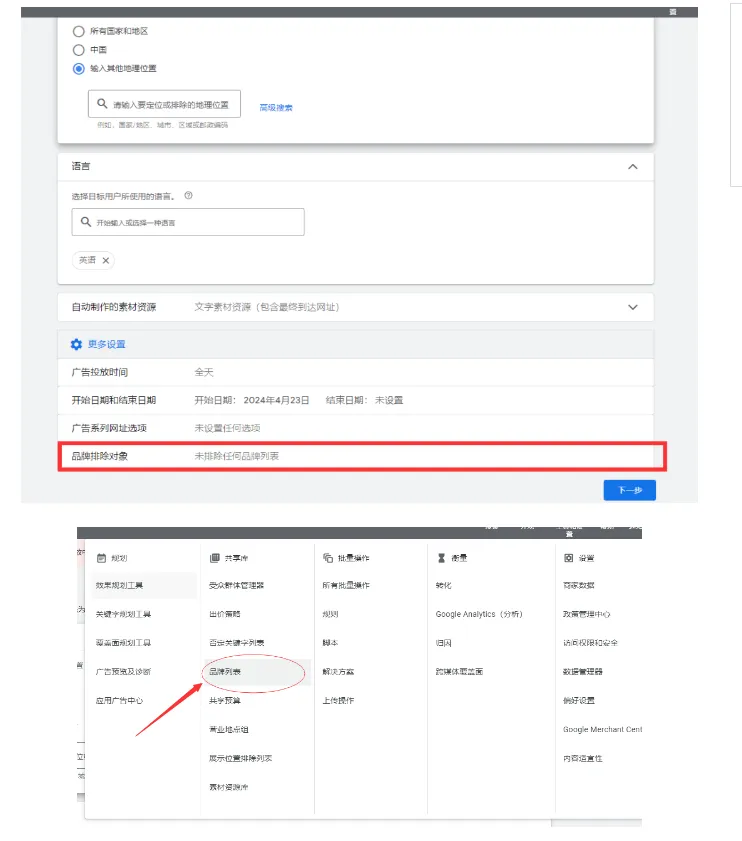Open 覆盖面规划工具 in the menu
The height and width of the screenshot is (841, 742).
123,643
